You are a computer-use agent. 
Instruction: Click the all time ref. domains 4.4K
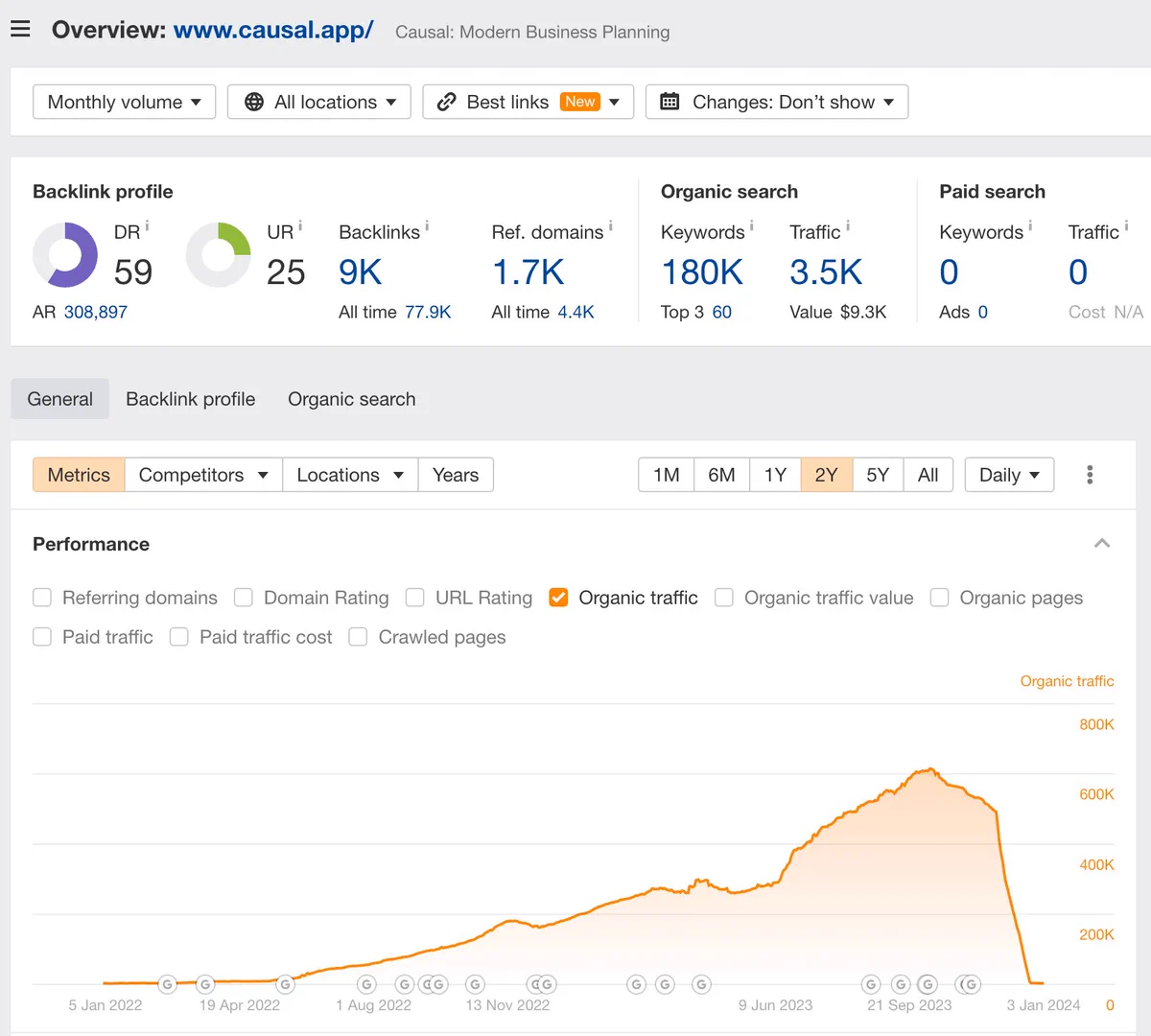pyautogui.click(x=576, y=312)
